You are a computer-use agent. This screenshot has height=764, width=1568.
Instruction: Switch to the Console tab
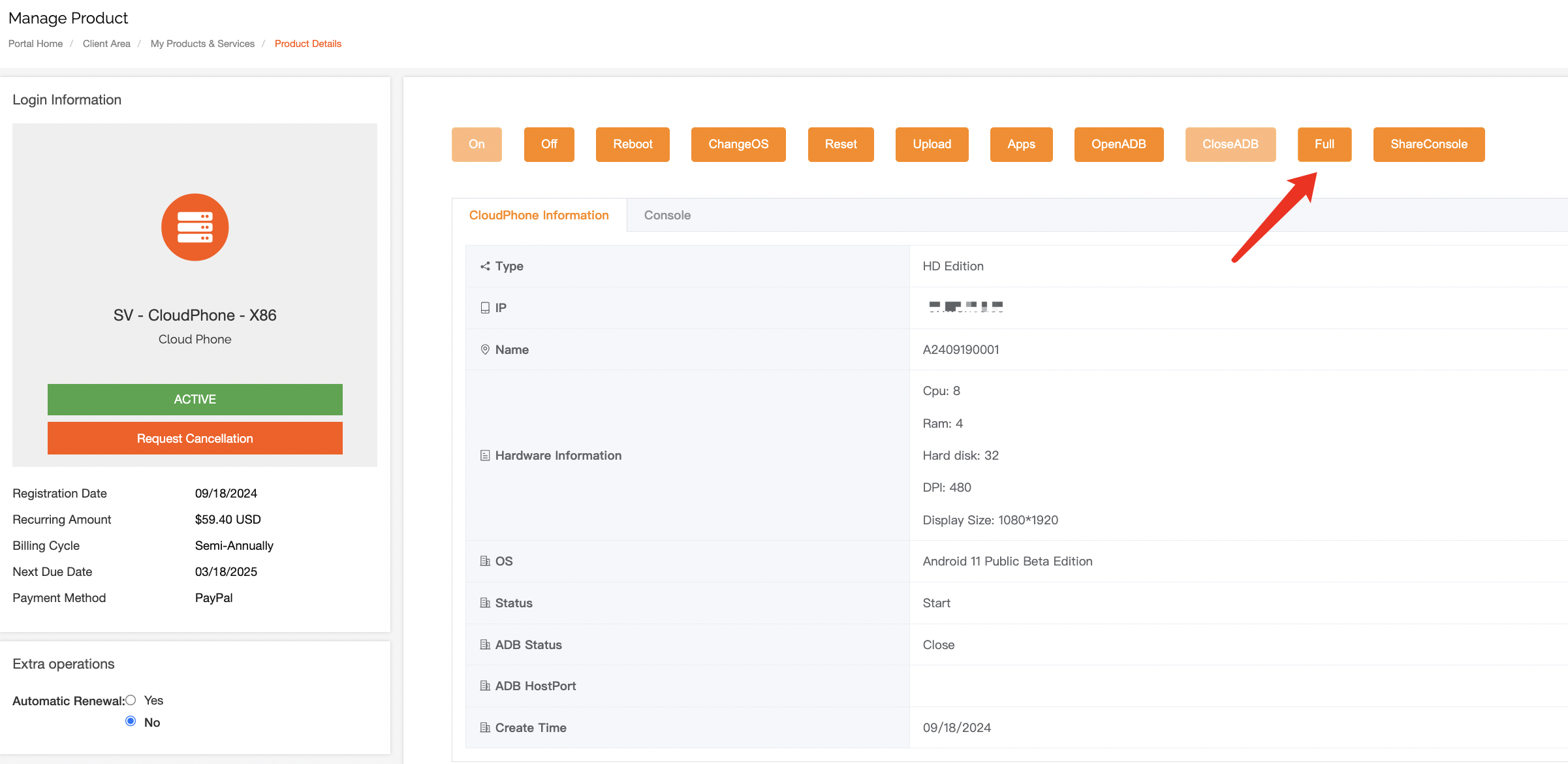[x=666, y=215]
